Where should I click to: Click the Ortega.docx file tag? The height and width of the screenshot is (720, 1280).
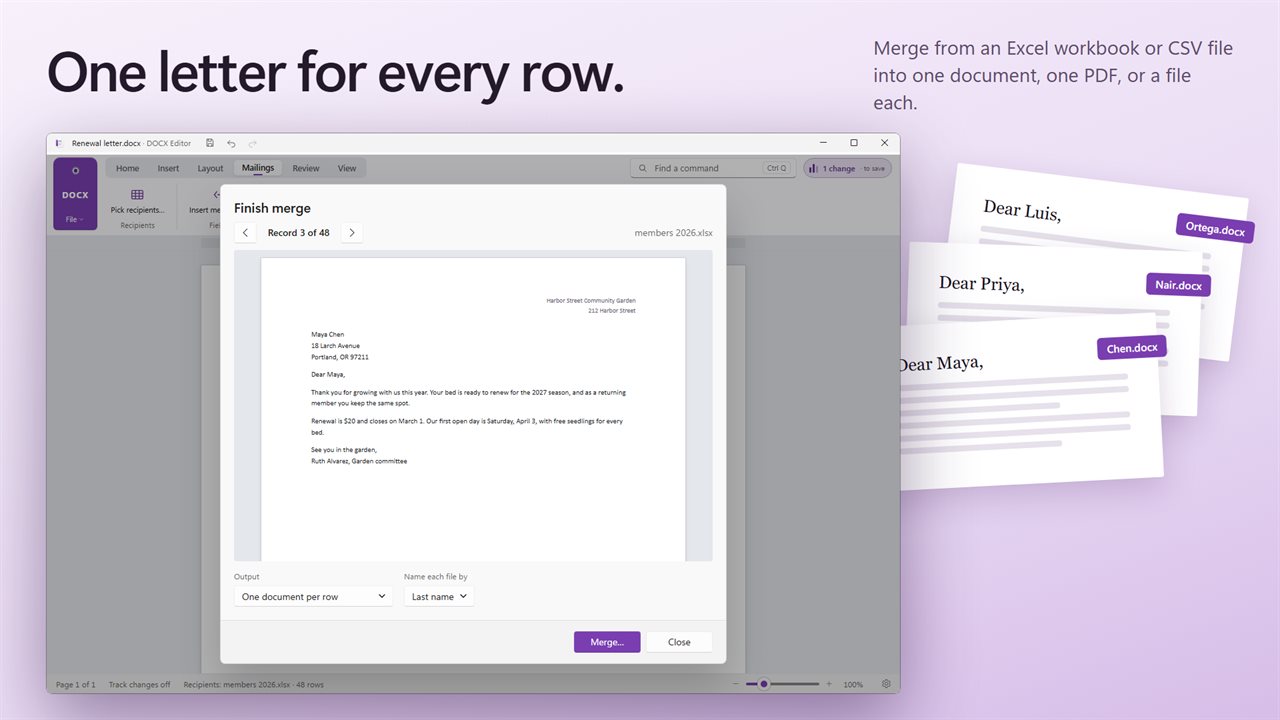1215,229
